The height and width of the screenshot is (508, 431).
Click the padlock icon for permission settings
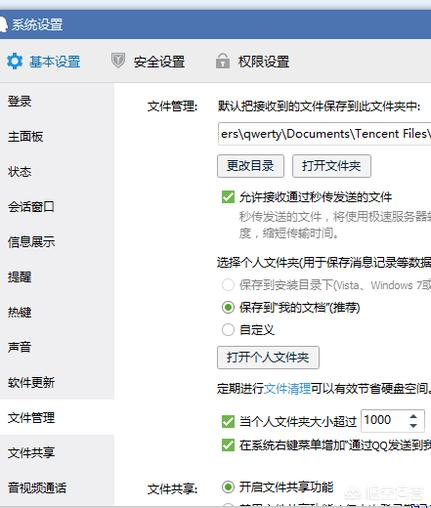click(x=222, y=61)
